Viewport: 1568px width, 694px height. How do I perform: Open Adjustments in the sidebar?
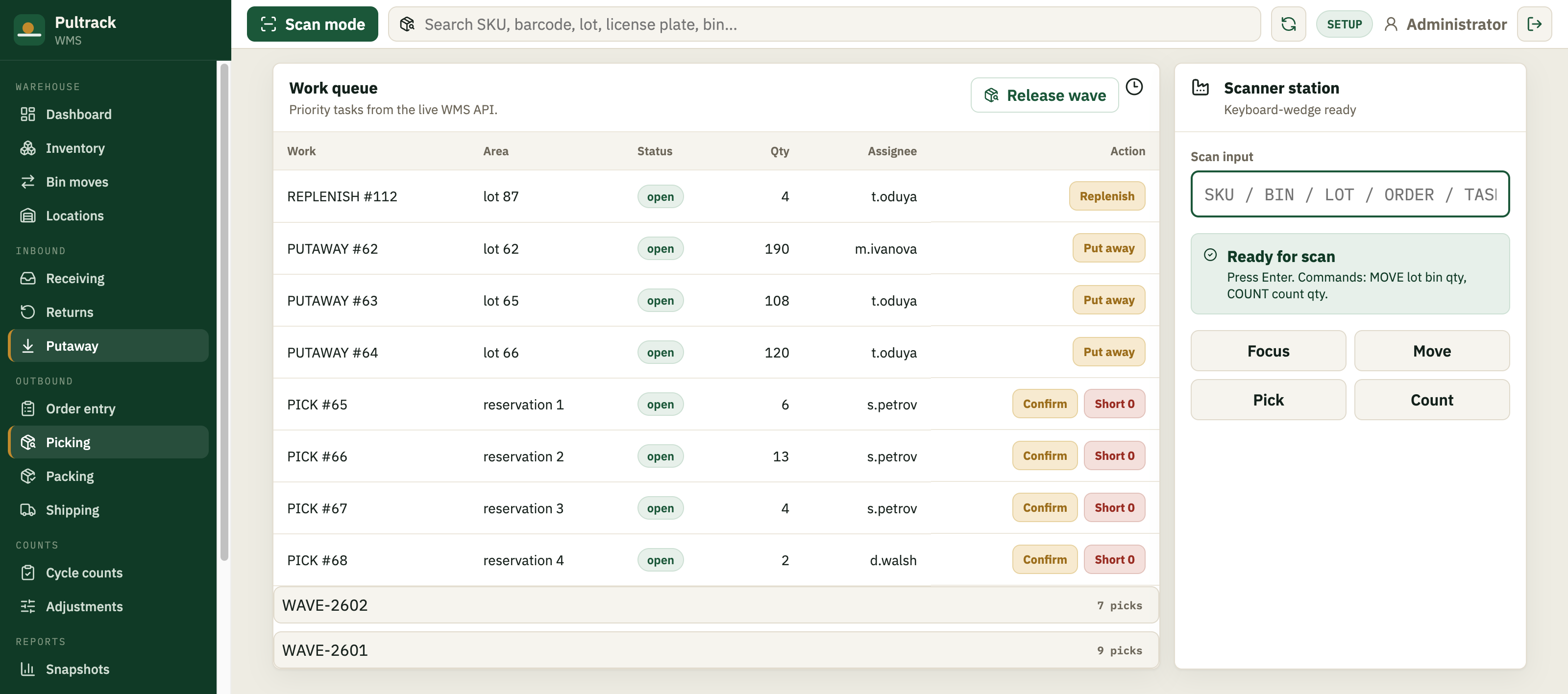pyautogui.click(x=108, y=606)
